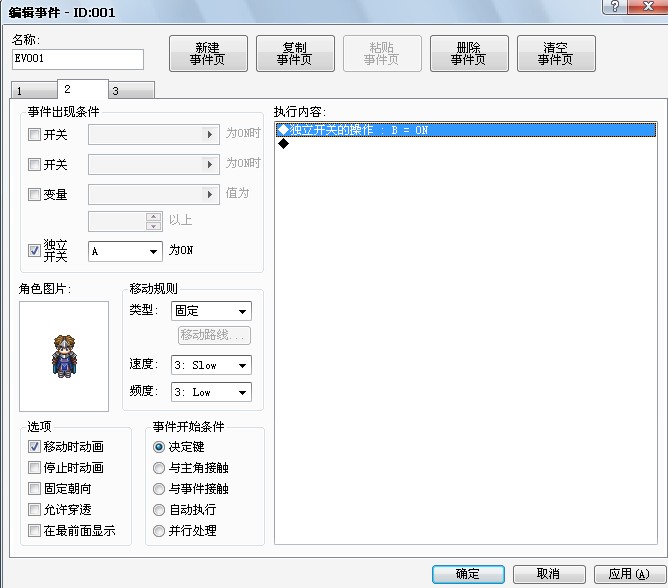Click the help question mark icon
Screen dimensions: 668x588
pos(614,6)
